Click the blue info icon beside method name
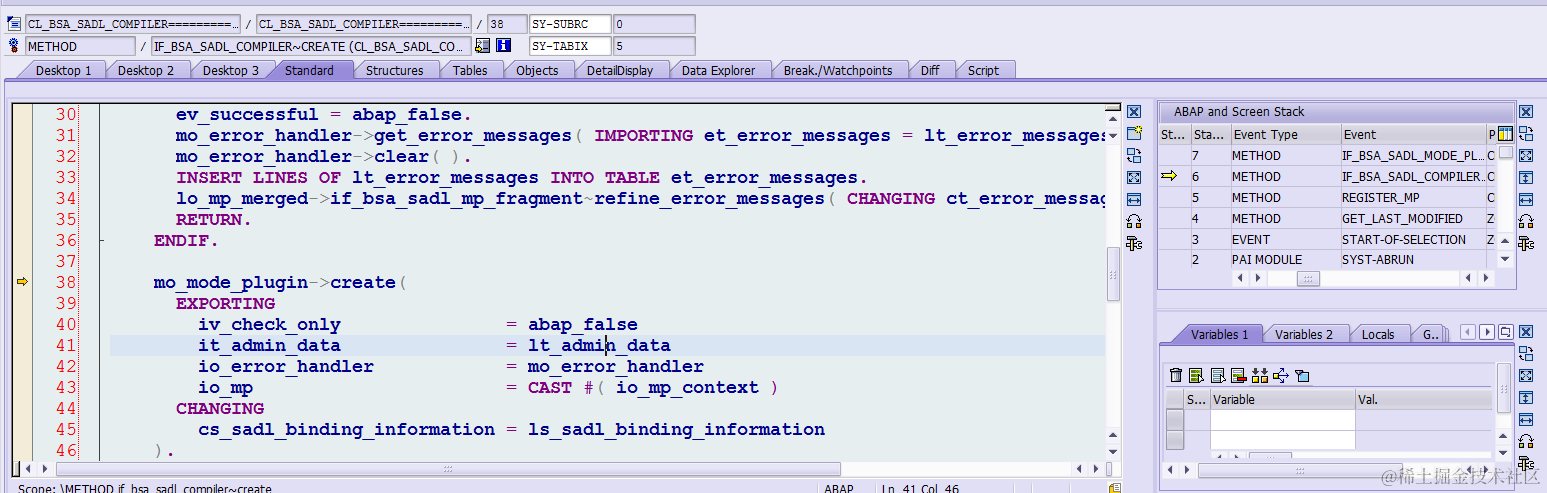1547x493 pixels. coord(504,46)
